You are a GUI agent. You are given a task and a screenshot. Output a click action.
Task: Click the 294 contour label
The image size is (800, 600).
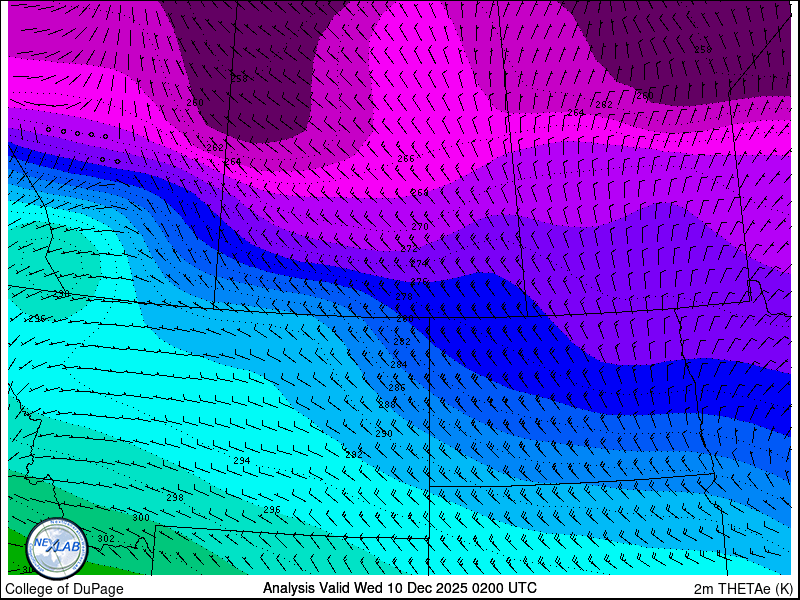click(242, 461)
